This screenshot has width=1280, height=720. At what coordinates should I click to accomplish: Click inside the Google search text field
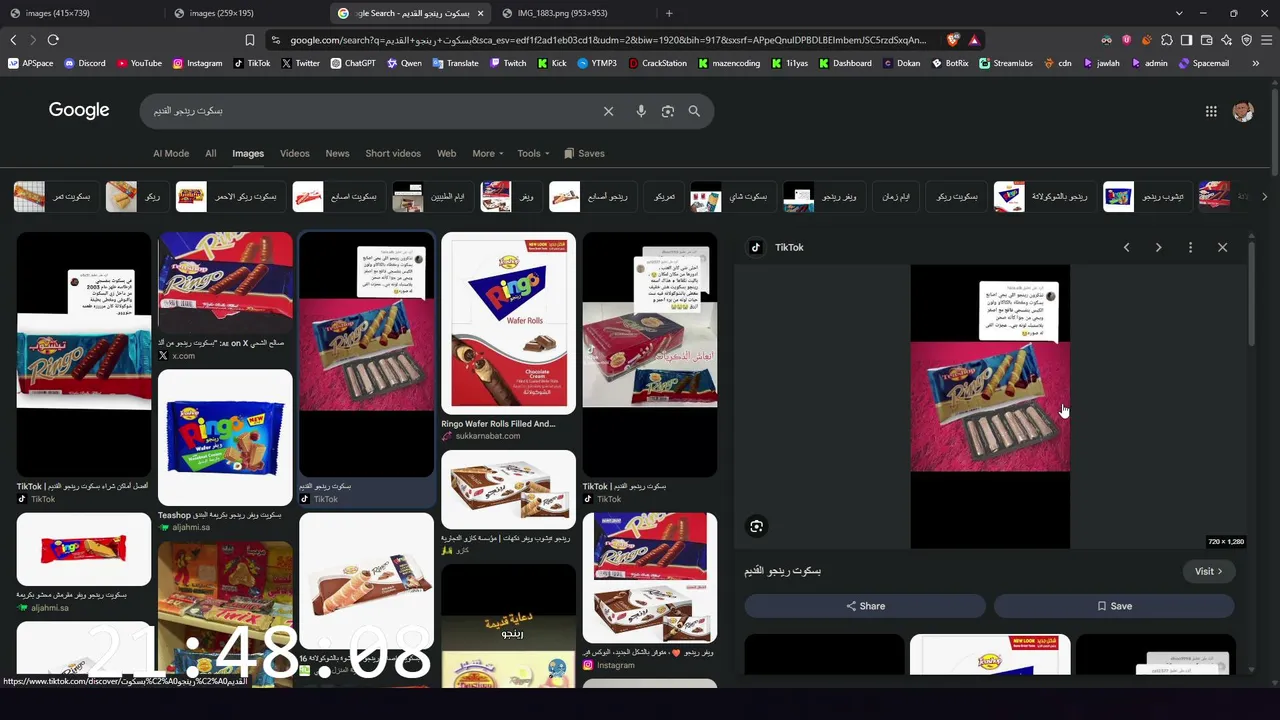coord(370,111)
